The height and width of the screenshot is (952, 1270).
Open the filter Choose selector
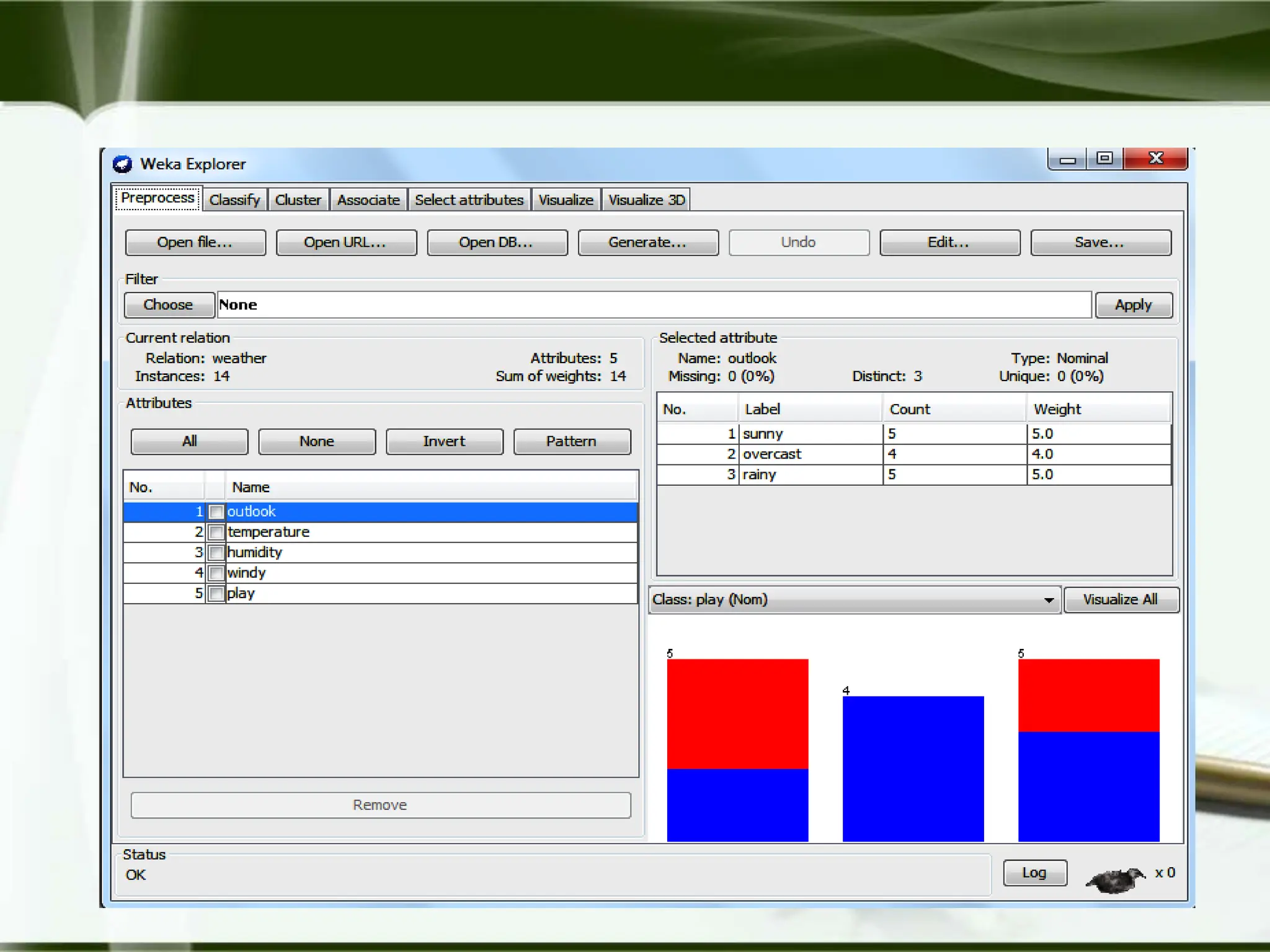click(169, 305)
